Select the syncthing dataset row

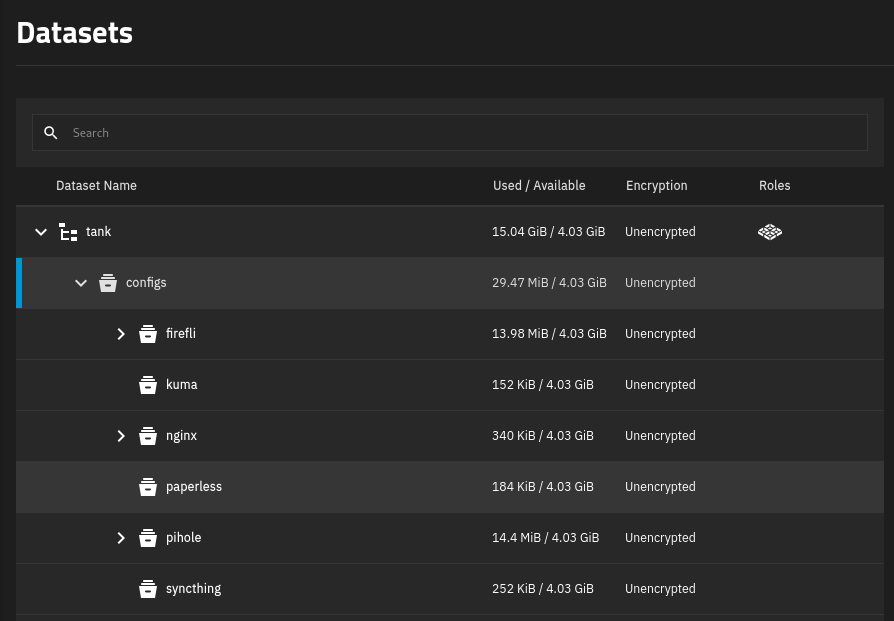450,589
